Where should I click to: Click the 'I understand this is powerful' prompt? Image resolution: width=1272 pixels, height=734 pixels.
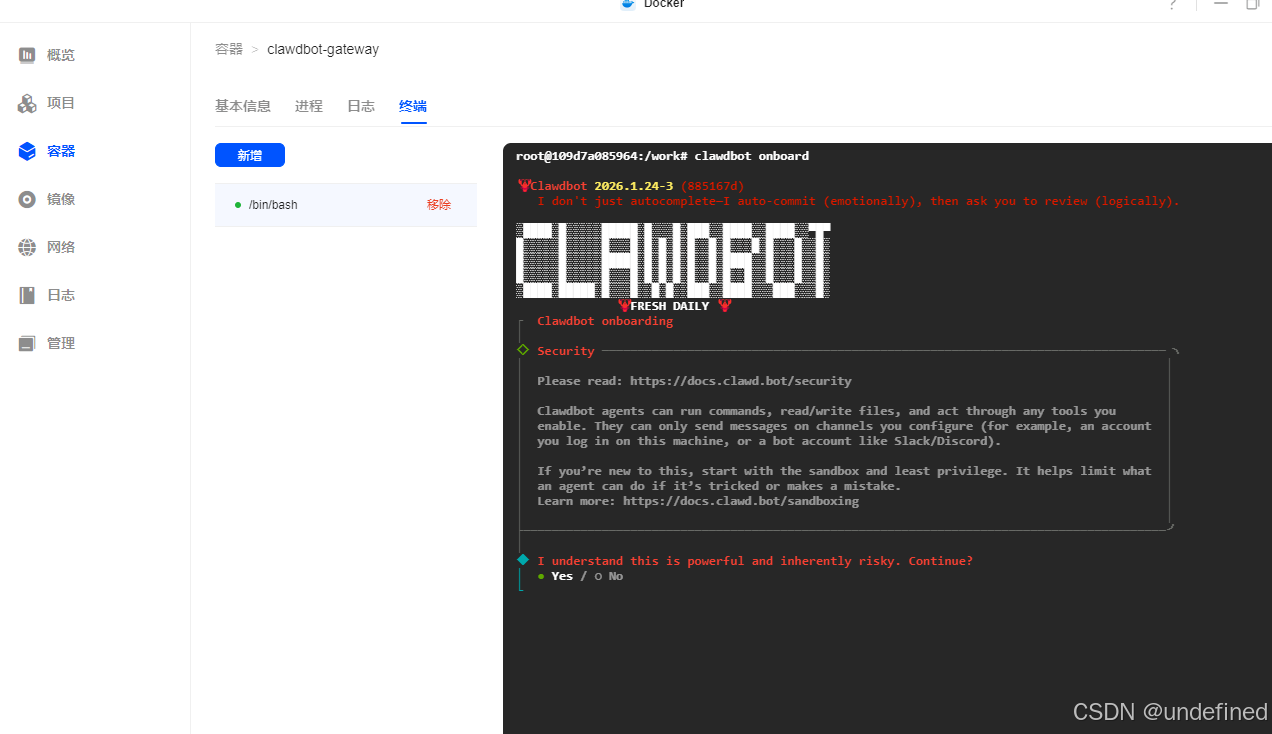point(755,561)
